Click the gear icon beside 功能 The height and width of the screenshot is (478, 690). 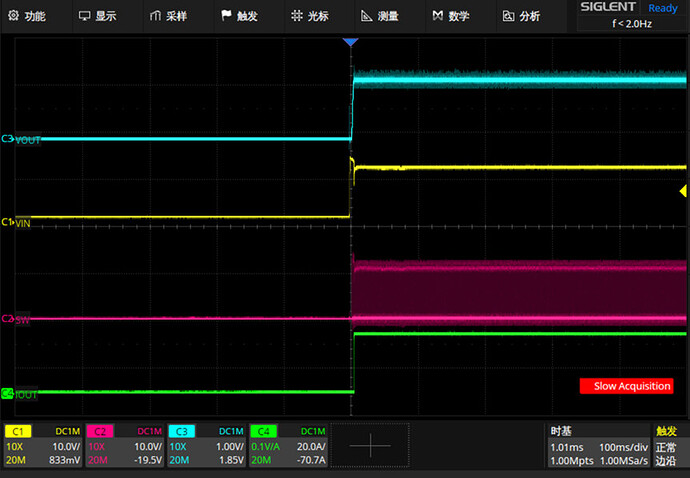pos(14,16)
